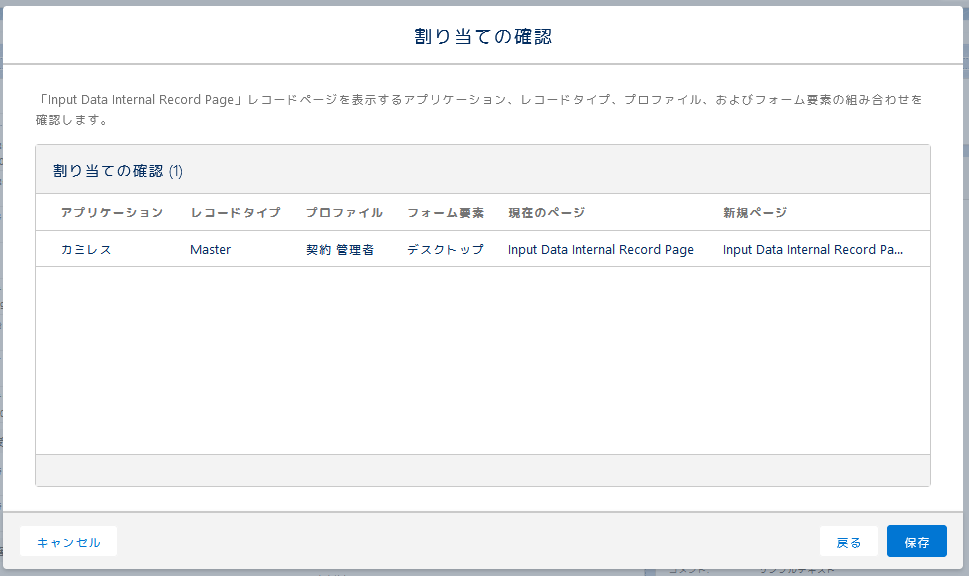The width and height of the screenshot is (969, 576).
Task: Select the デスクトップ form factor cell
Action: [x=445, y=250]
